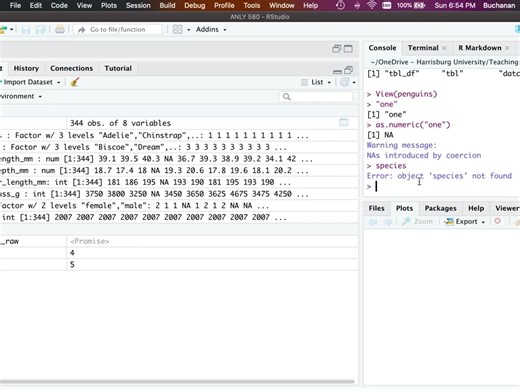
Task: Switch to the Viewer tab
Action: pos(507,208)
